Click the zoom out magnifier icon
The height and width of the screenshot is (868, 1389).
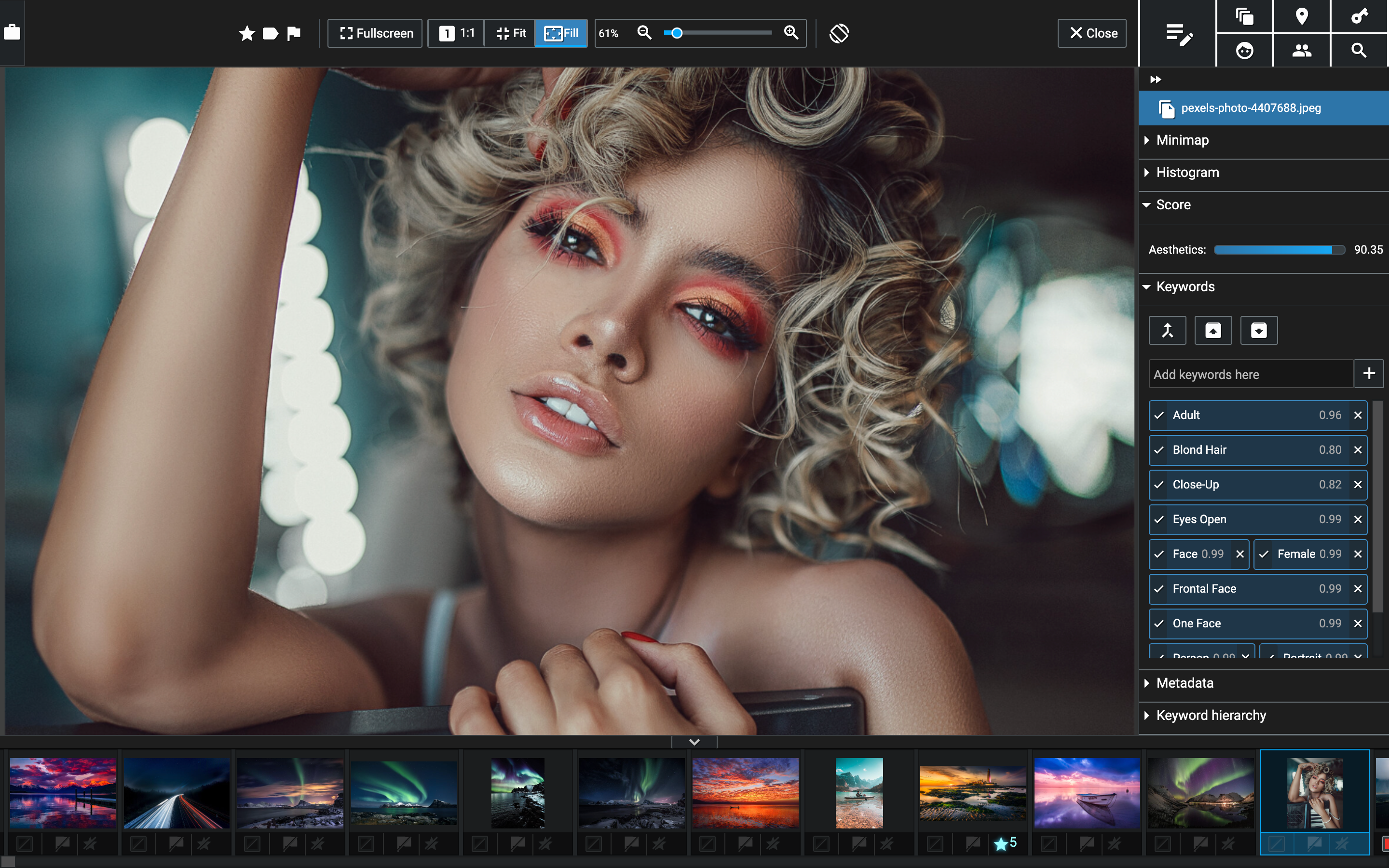point(644,33)
